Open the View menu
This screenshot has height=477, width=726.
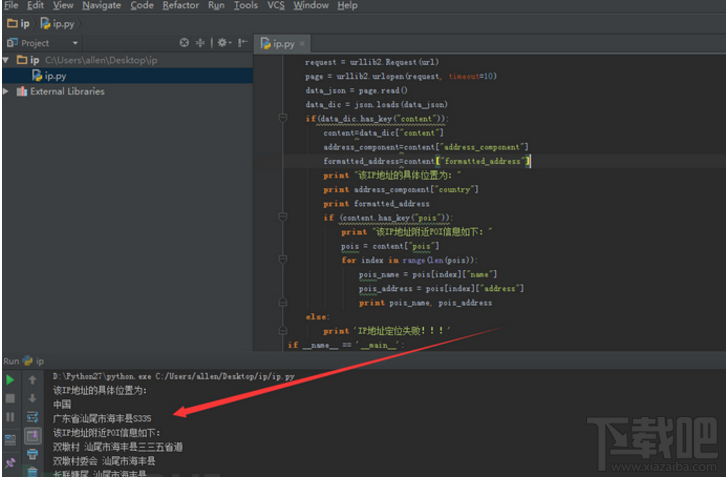[63, 6]
